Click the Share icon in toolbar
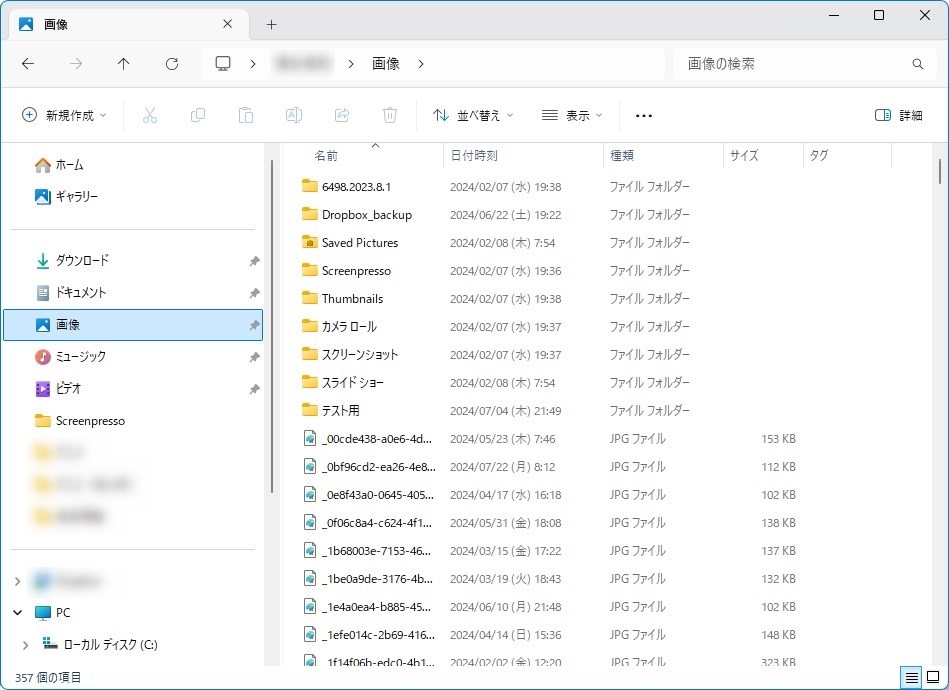 coord(342,115)
